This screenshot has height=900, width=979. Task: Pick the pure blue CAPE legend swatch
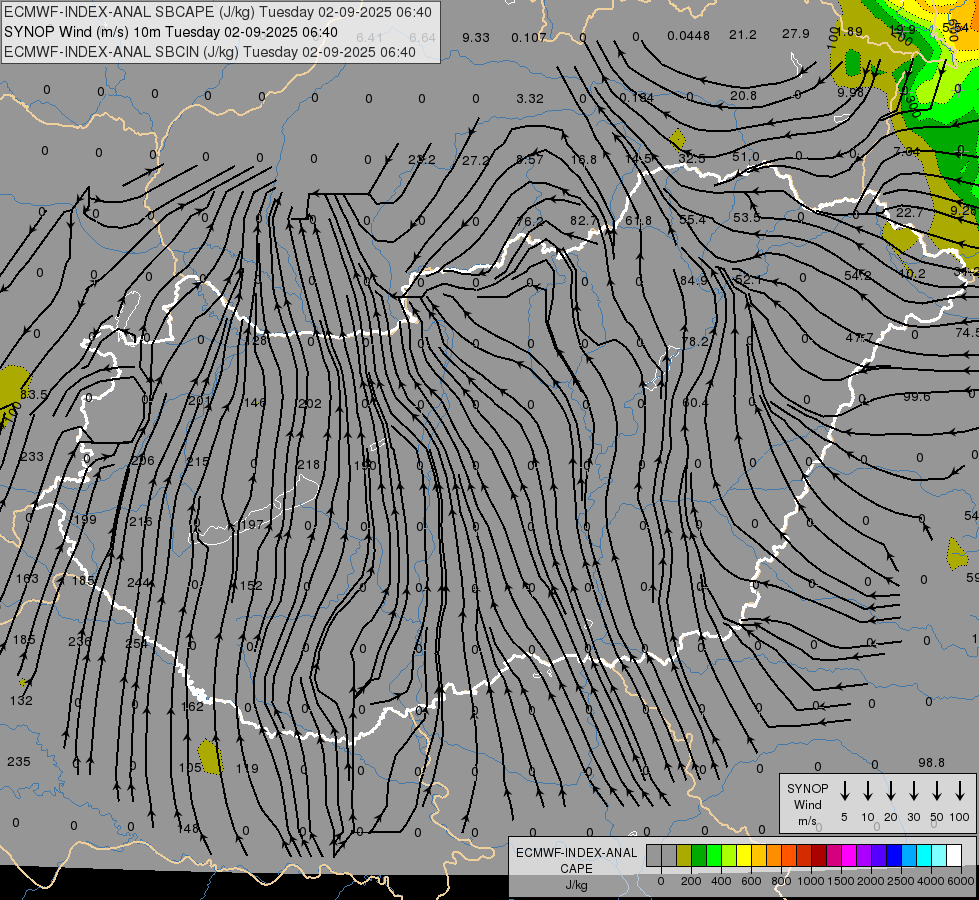coord(894,855)
